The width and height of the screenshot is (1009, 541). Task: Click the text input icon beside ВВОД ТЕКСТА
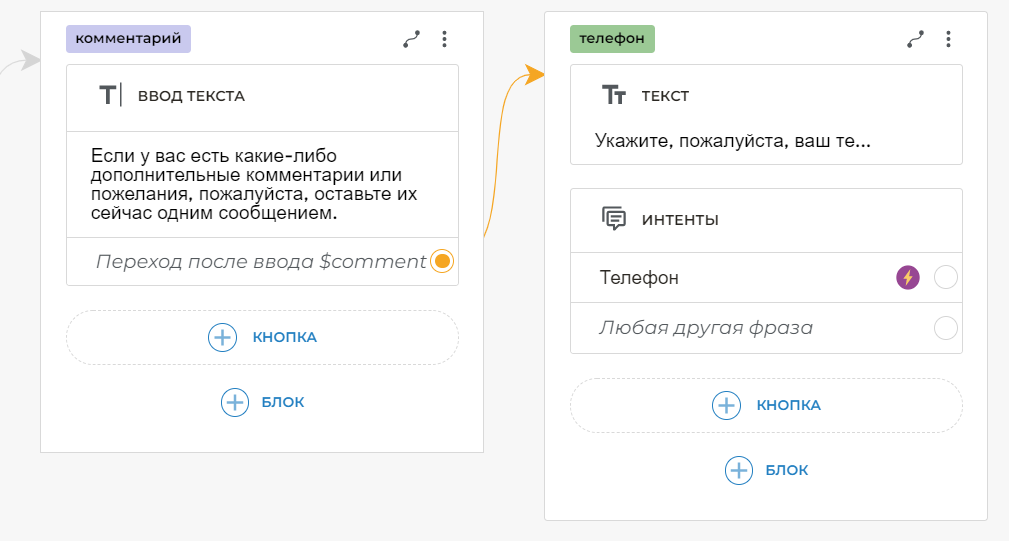(109, 96)
